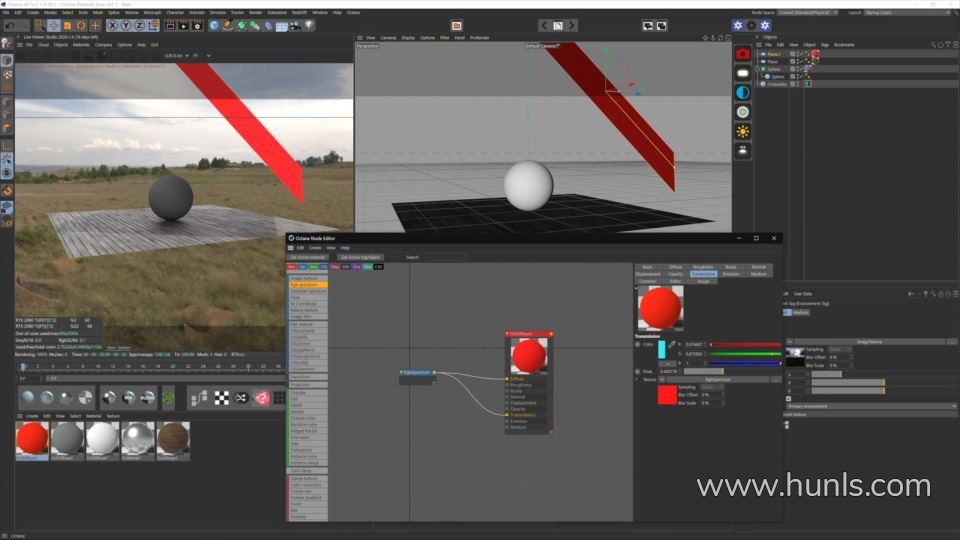Toggle the Z axis lock

[x=138, y=25]
